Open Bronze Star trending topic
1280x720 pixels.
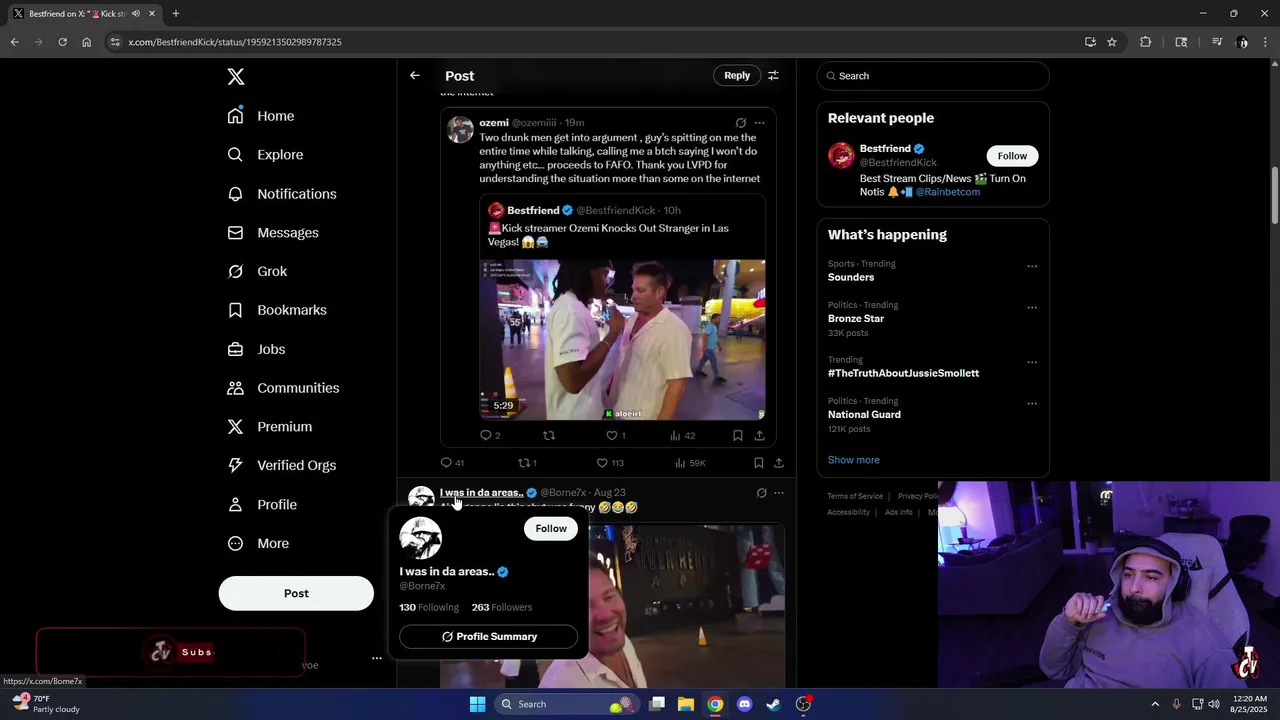point(856,318)
